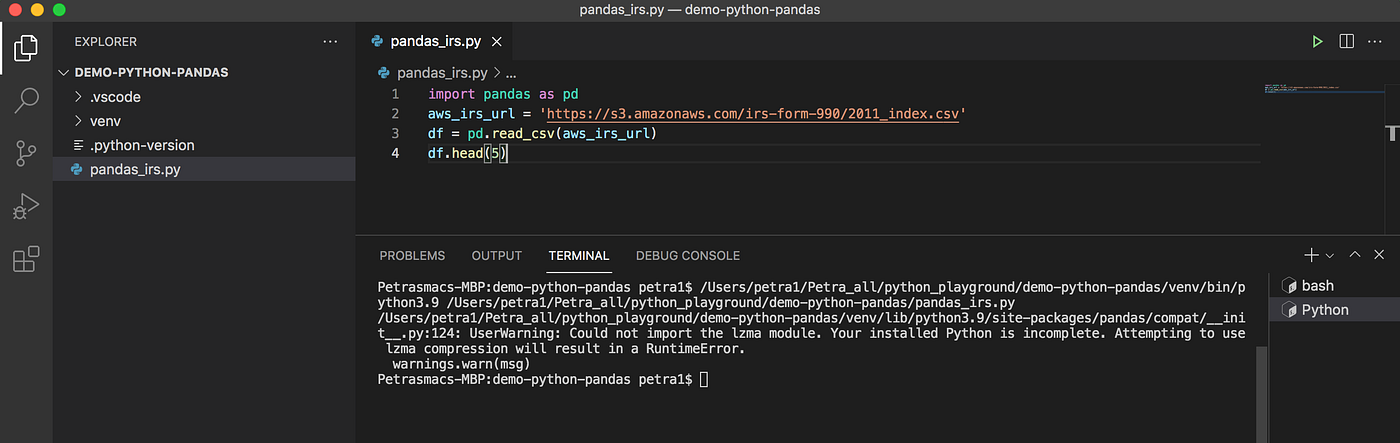1400x443 pixels.
Task: Close the pandas_irs.py editor tab
Action: (x=497, y=42)
